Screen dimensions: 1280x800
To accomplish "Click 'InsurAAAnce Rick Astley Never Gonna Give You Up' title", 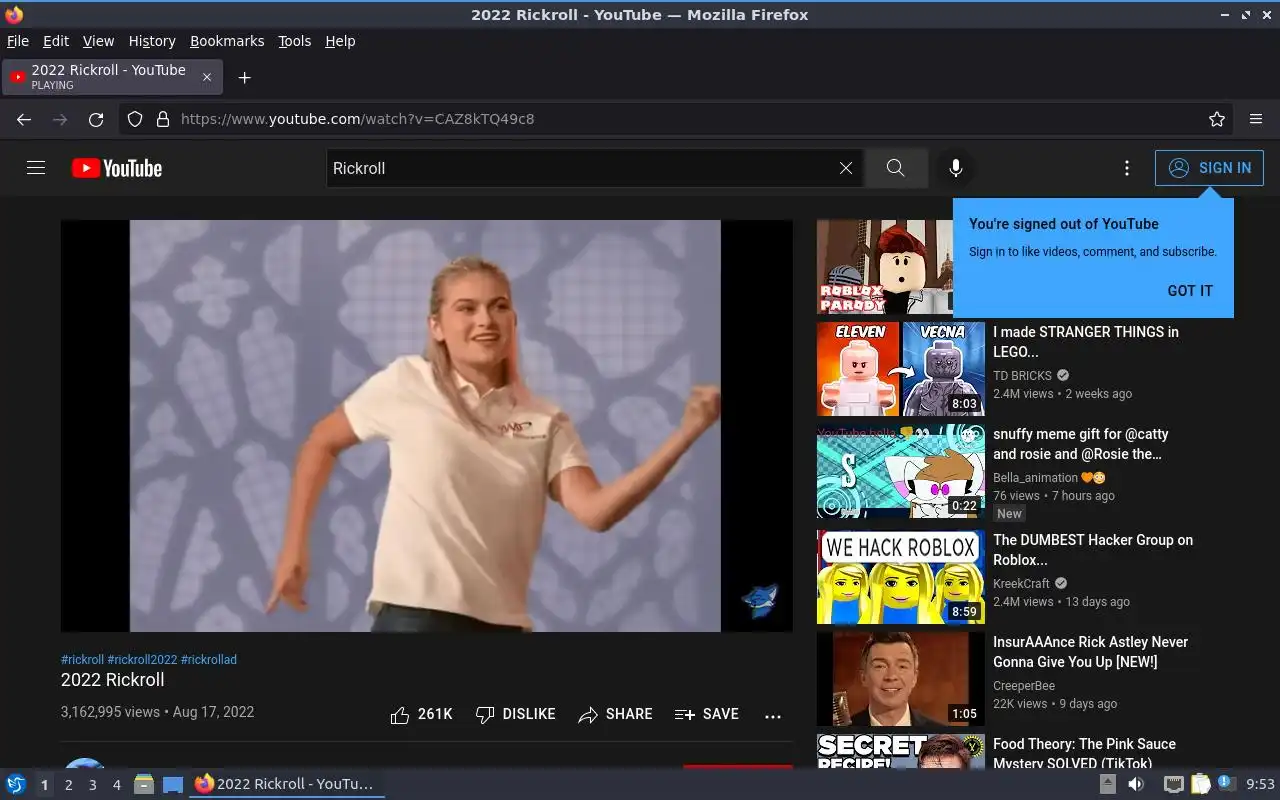I will [x=1091, y=652].
